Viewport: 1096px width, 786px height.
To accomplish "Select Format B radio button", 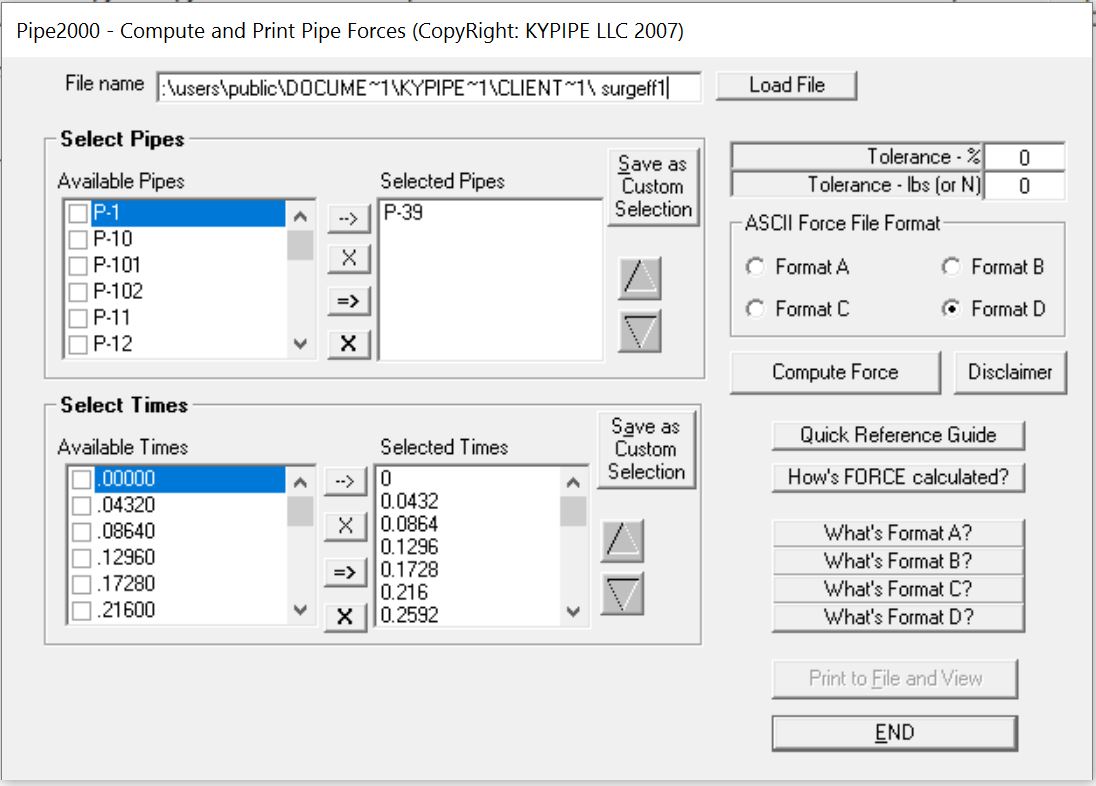I will tap(951, 266).
